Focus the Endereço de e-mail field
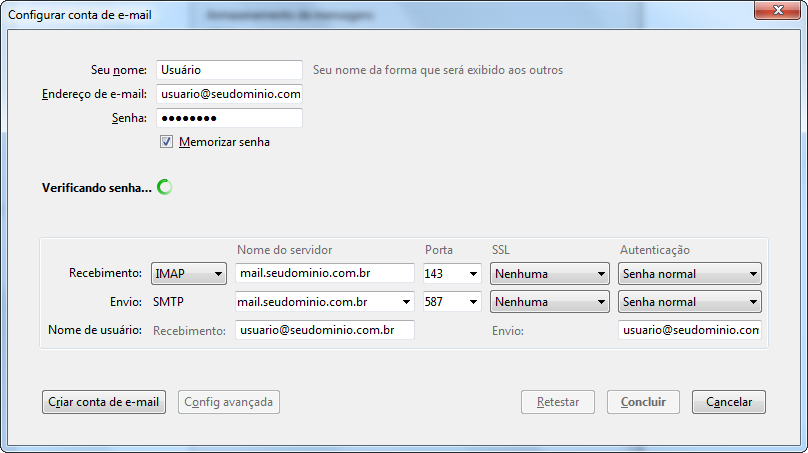 tap(229, 94)
